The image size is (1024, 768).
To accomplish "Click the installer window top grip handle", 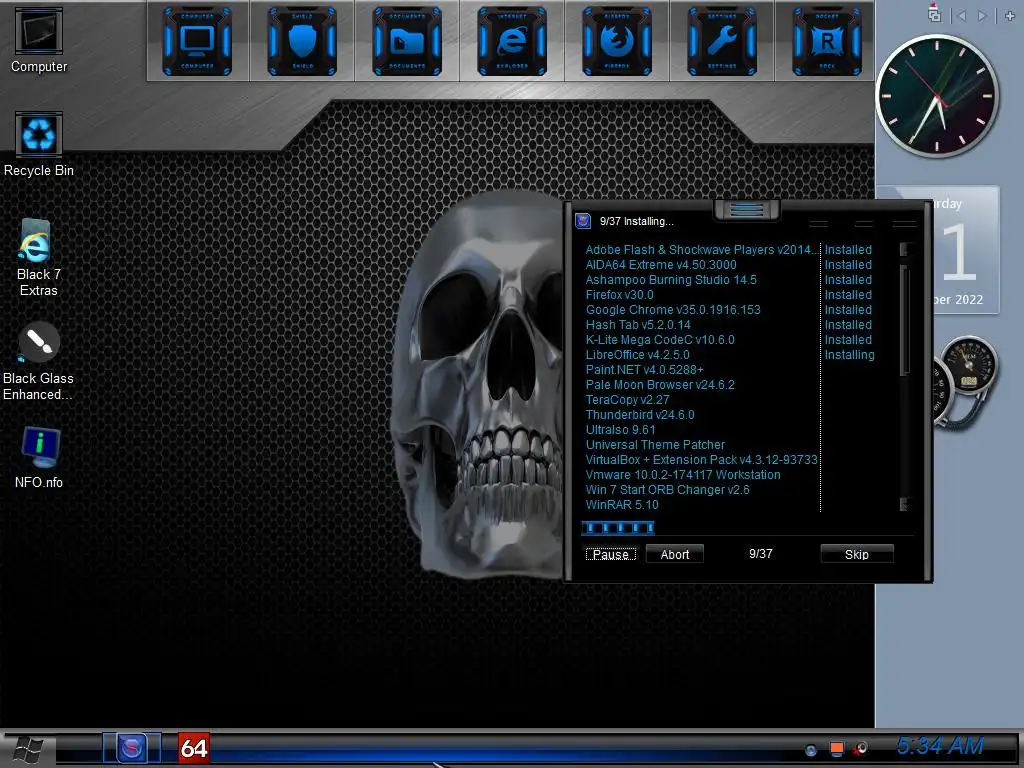I will pos(747,210).
